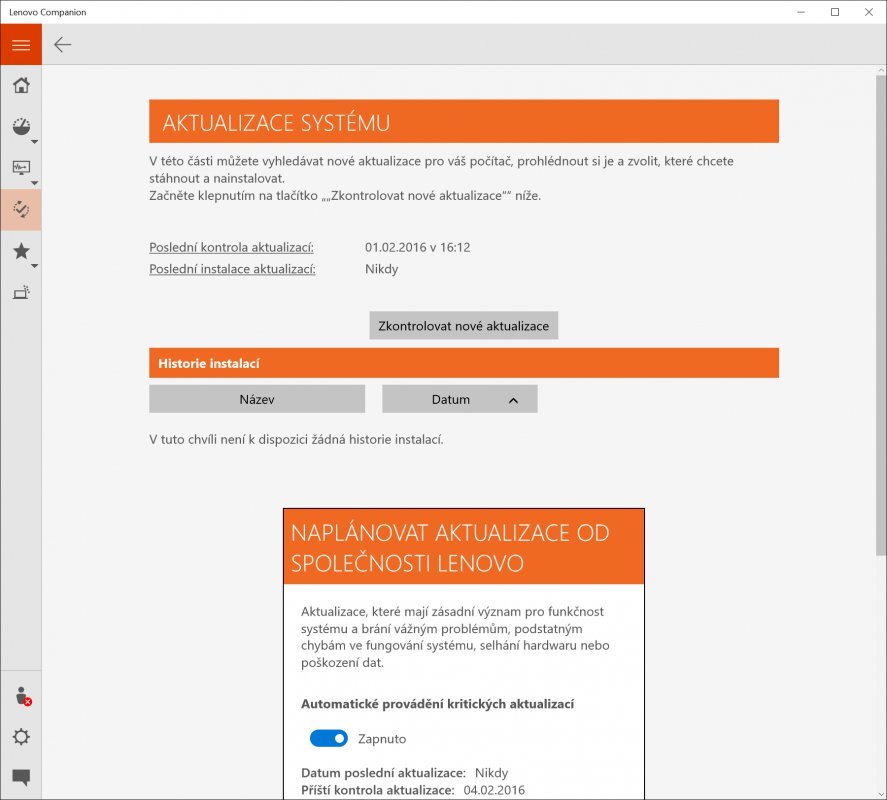Open the navigation hamburger menu

tap(20, 44)
